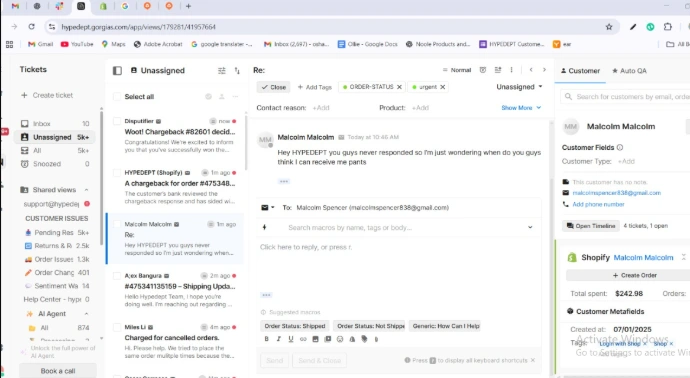Click into the reply text area
690x378 pixels.
point(398,264)
